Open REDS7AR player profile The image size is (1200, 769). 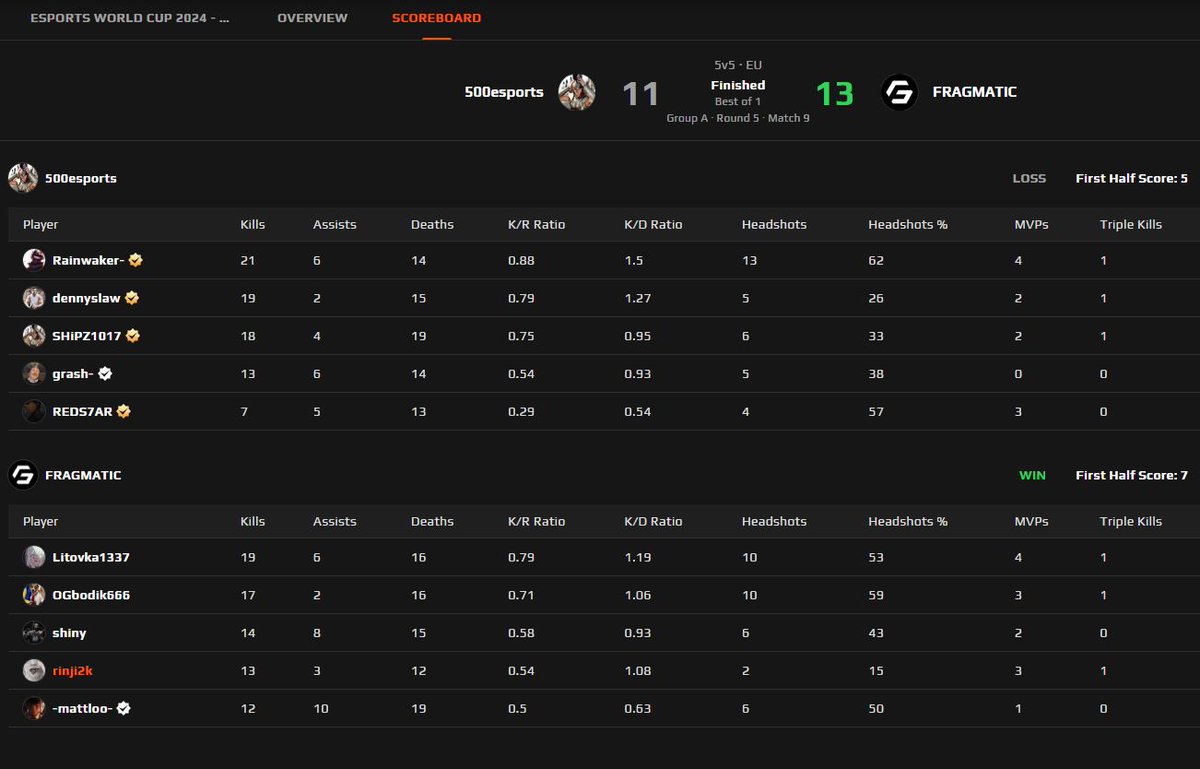[x=83, y=411]
